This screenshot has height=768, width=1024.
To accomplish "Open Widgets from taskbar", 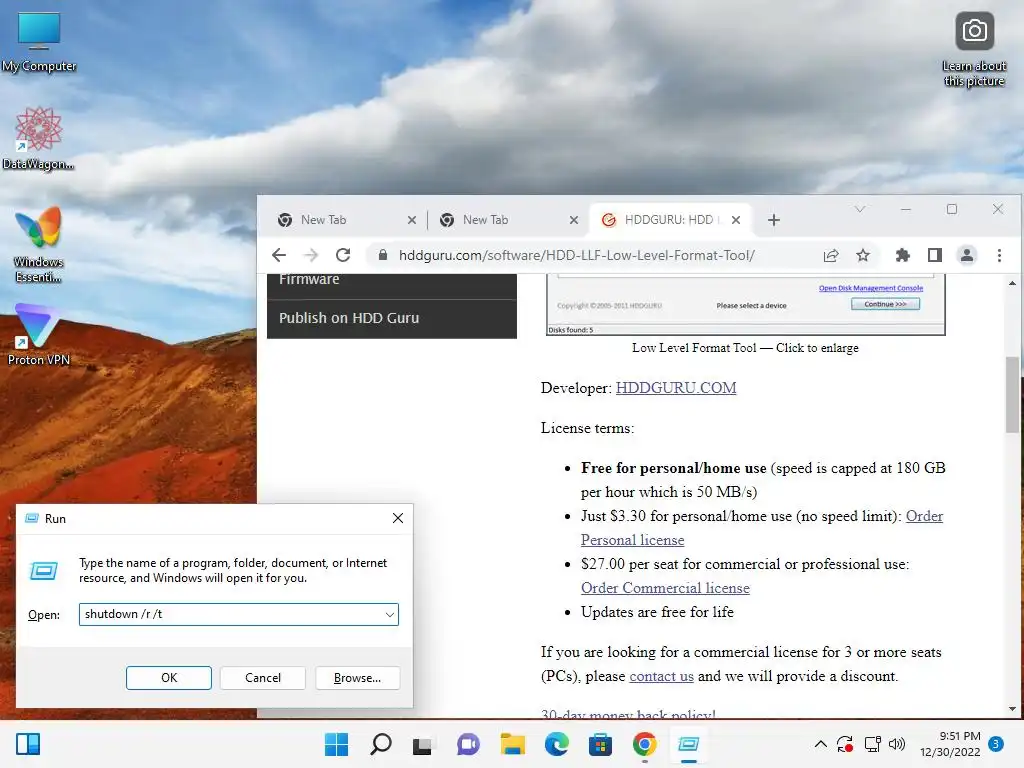I will [28, 744].
